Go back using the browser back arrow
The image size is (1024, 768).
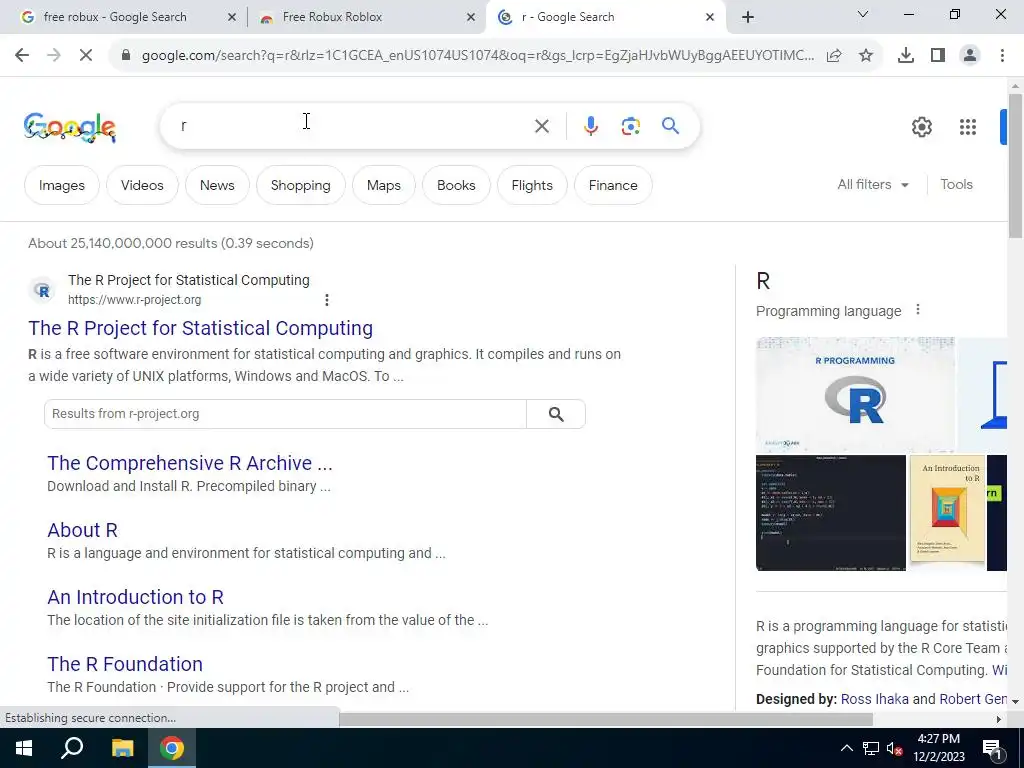pos(22,56)
